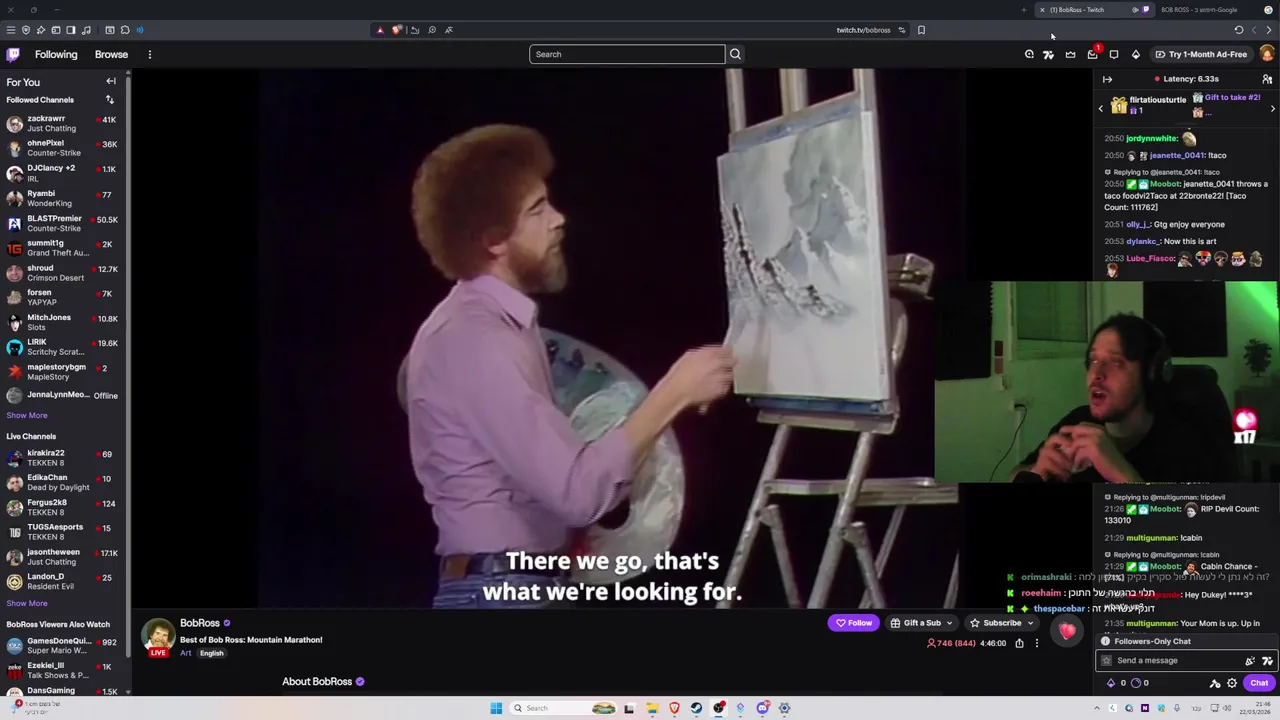Open navigation more options dots
This screenshot has width=1280, height=720.
tap(149, 54)
